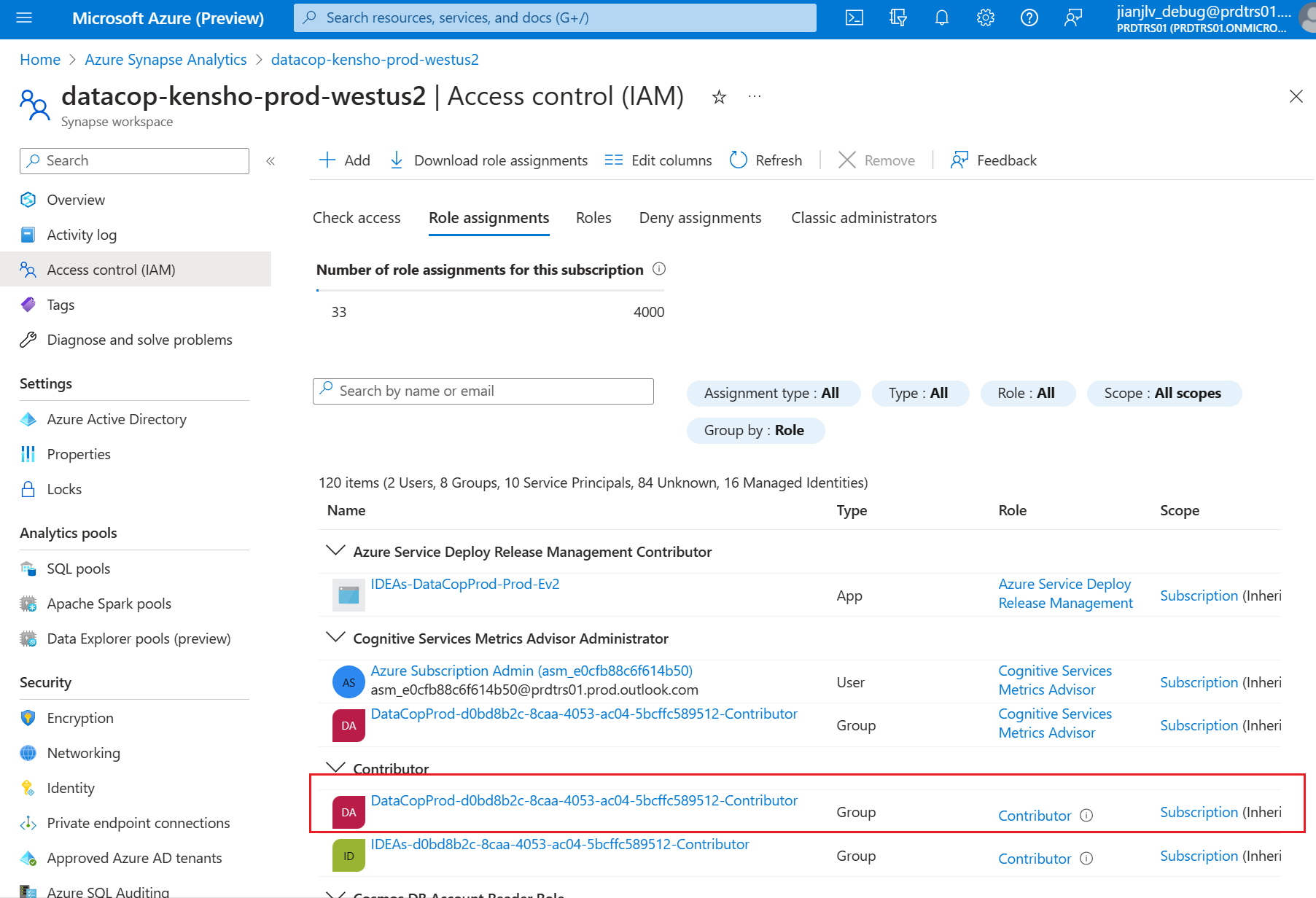Click the Diagnose and solve problems wrench icon

click(28, 340)
